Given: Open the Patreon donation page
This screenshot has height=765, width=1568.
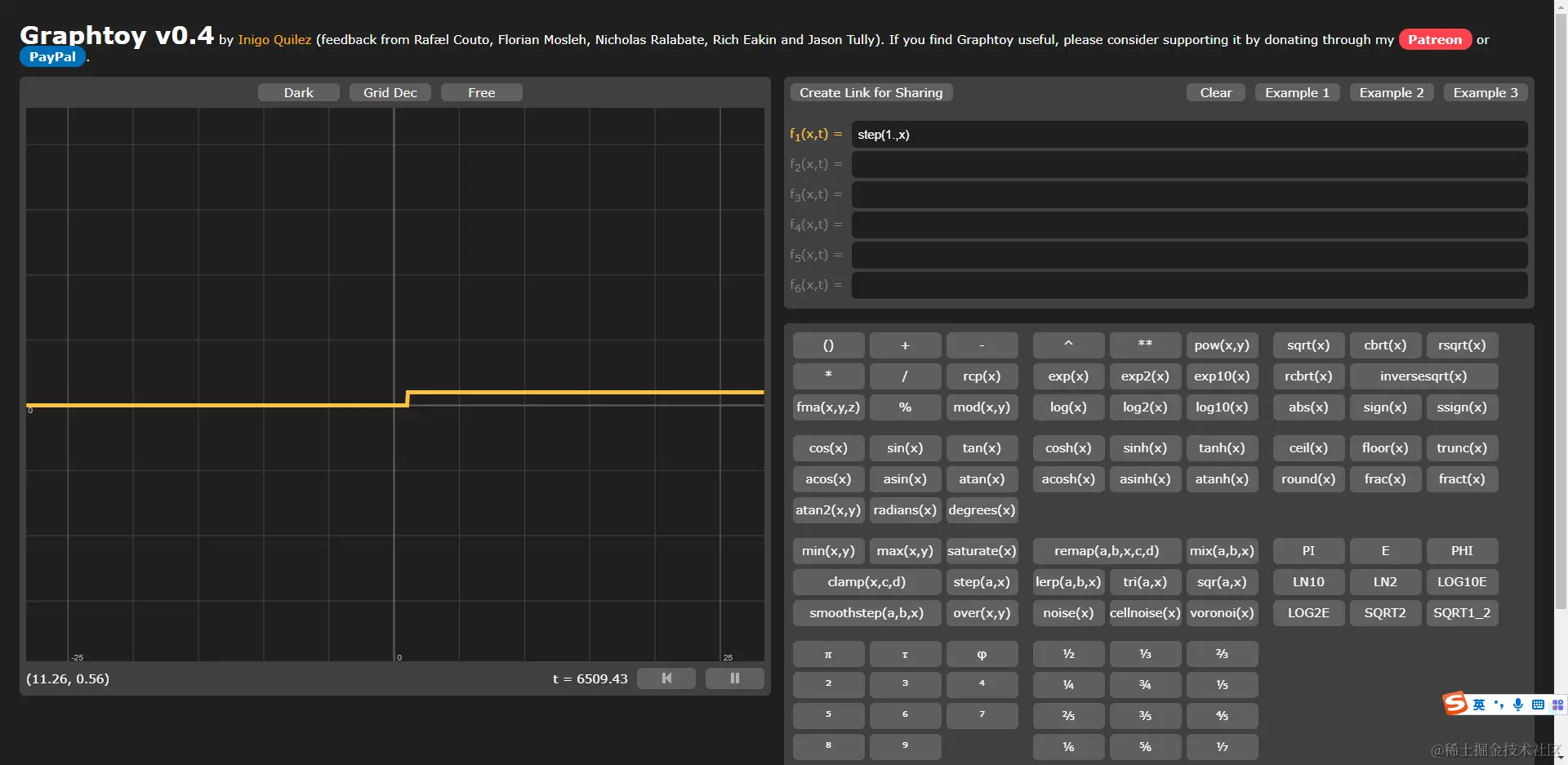Looking at the screenshot, I should click(1434, 39).
